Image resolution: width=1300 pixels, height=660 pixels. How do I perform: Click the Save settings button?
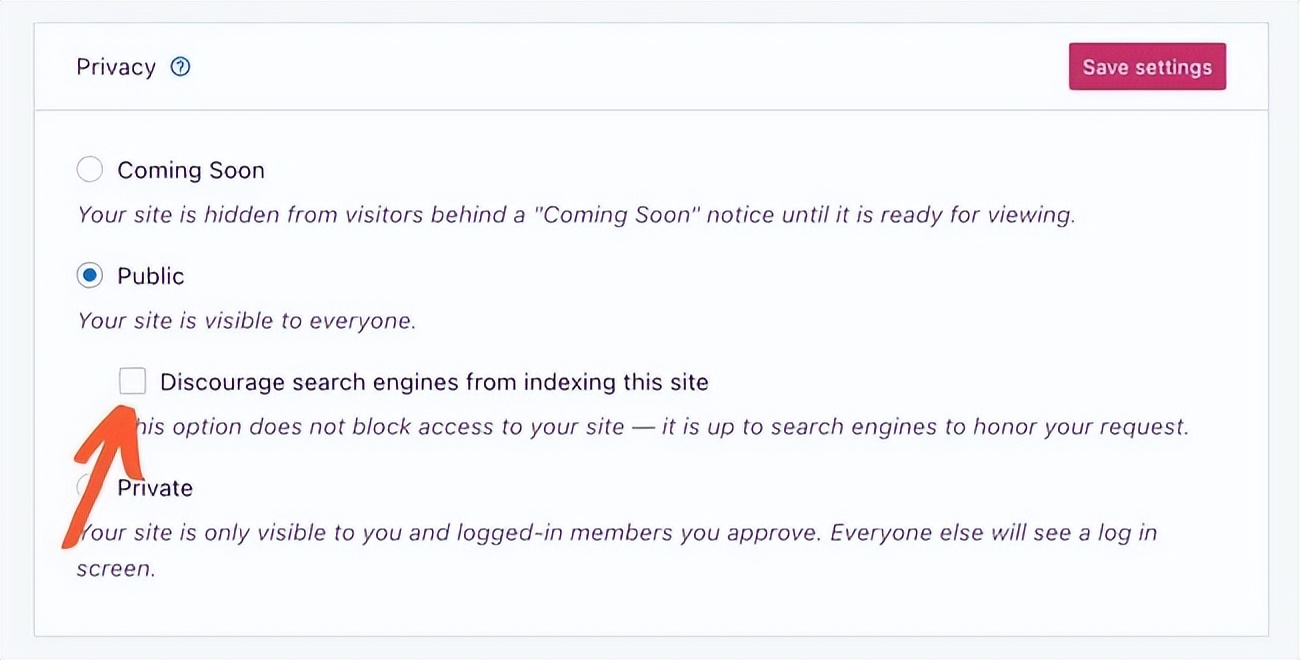(x=1147, y=67)
